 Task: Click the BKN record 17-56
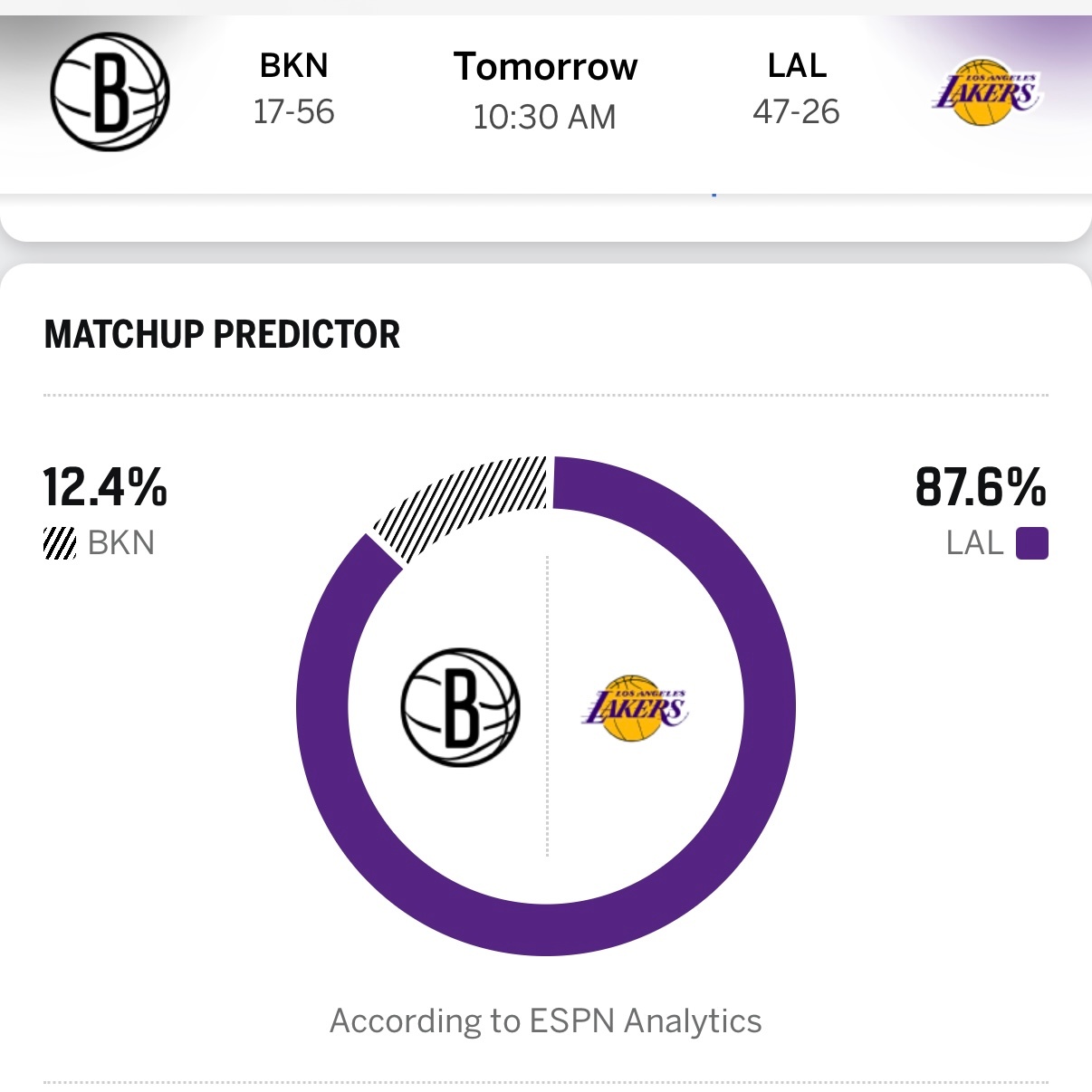(x=292, y=112)
